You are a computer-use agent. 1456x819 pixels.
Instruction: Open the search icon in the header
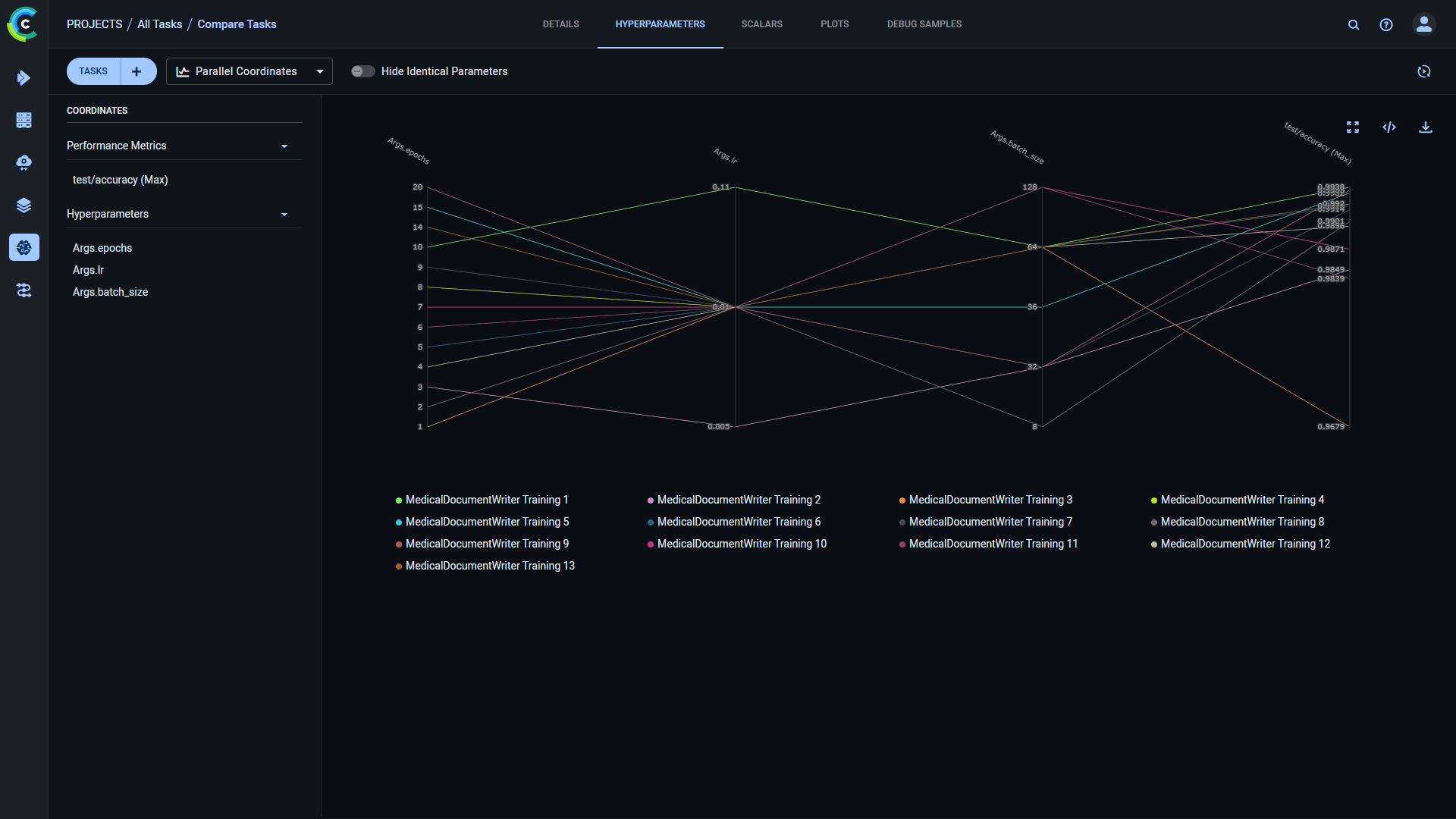coord(1354,24)
